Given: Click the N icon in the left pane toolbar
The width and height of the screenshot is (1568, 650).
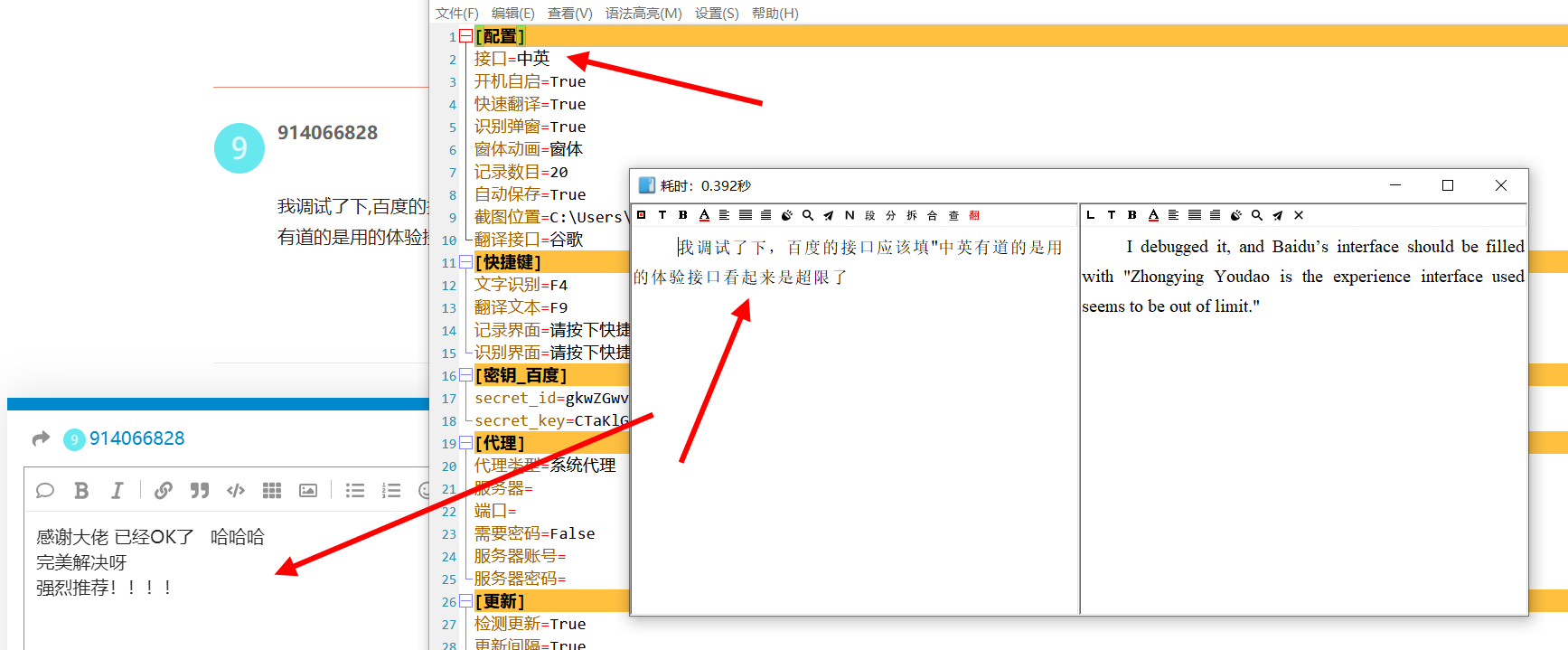Looking at the screenshot, I should 850,215.
